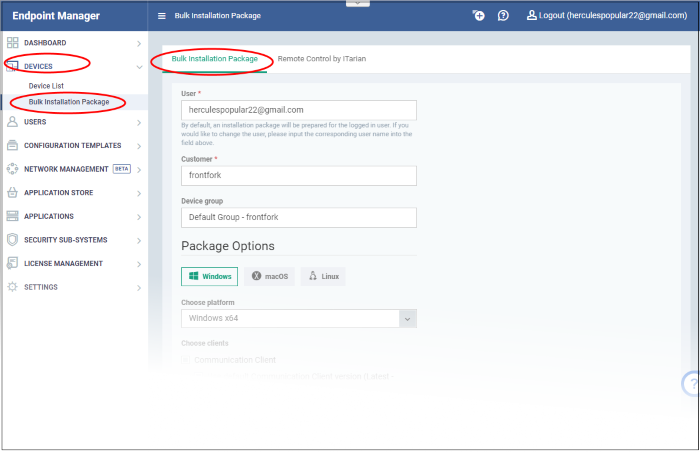Viewport: 700px width, 452px height.
Task: Expand the Applications chevron
Action: (x=139, y=217)
